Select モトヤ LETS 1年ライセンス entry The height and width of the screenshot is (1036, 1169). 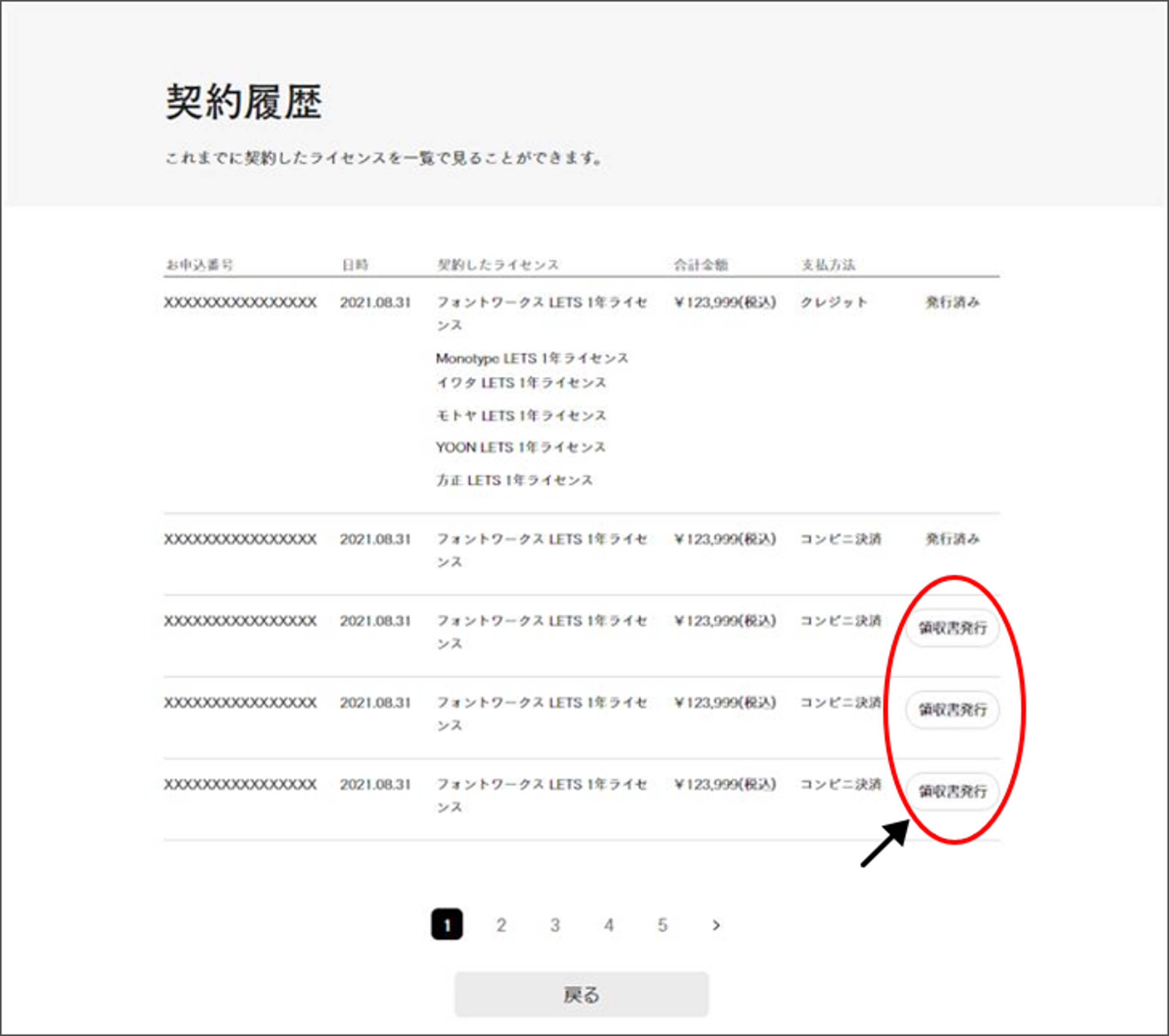(521, 415)
